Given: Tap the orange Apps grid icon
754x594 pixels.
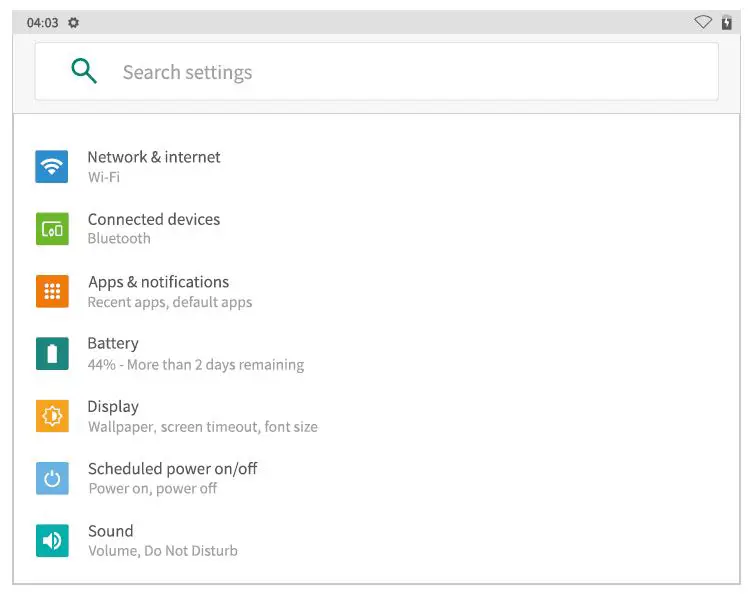Looking at the screenshot, I should 52,291.
